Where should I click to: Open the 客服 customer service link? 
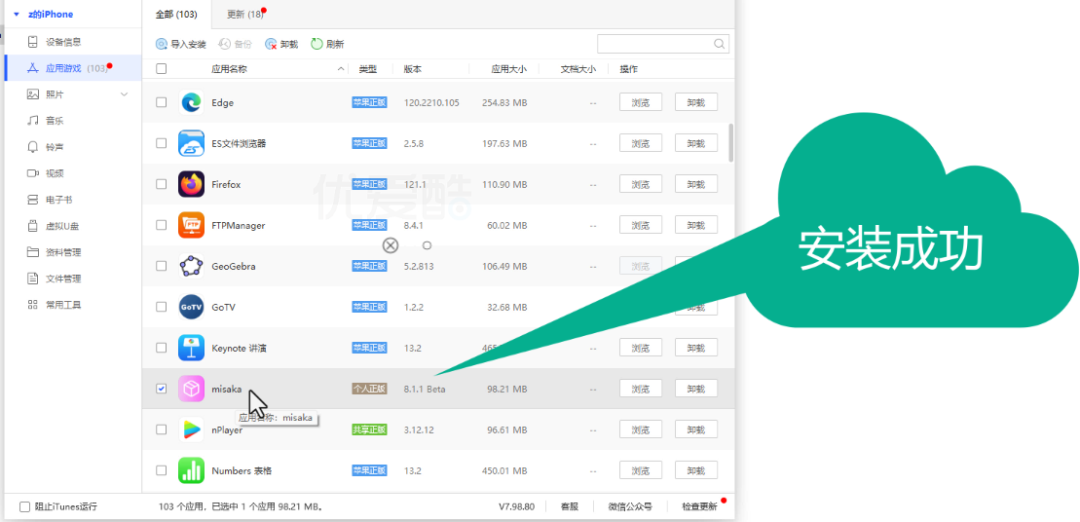(x=569, y=507)
